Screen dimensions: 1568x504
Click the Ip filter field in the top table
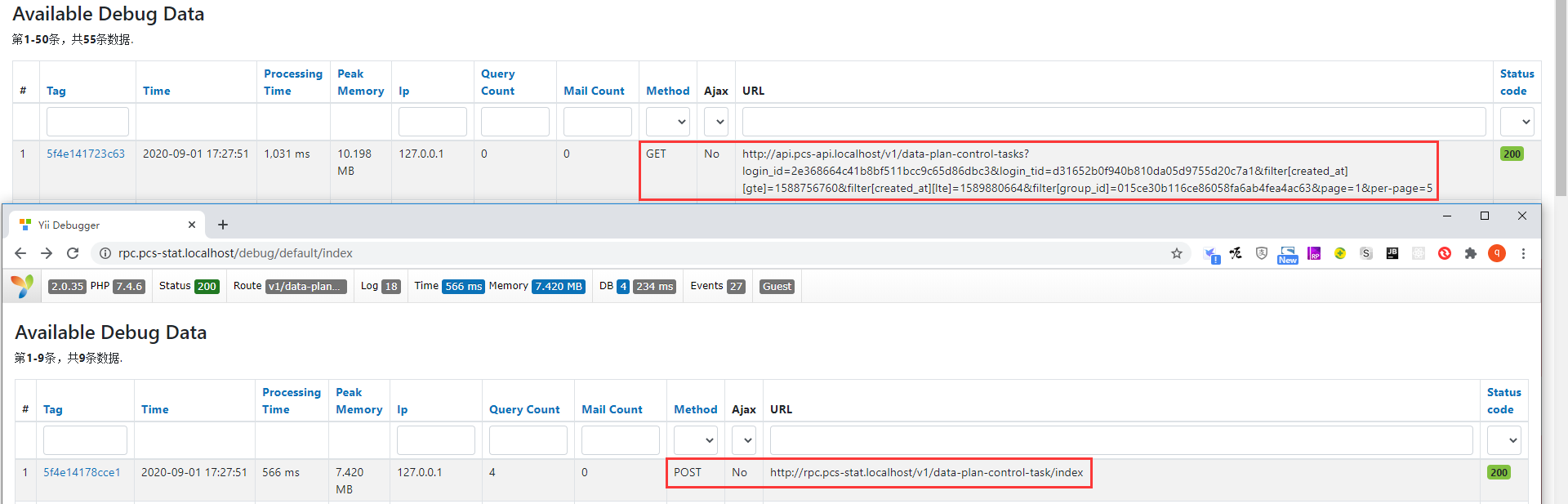(x=433, y=122)
